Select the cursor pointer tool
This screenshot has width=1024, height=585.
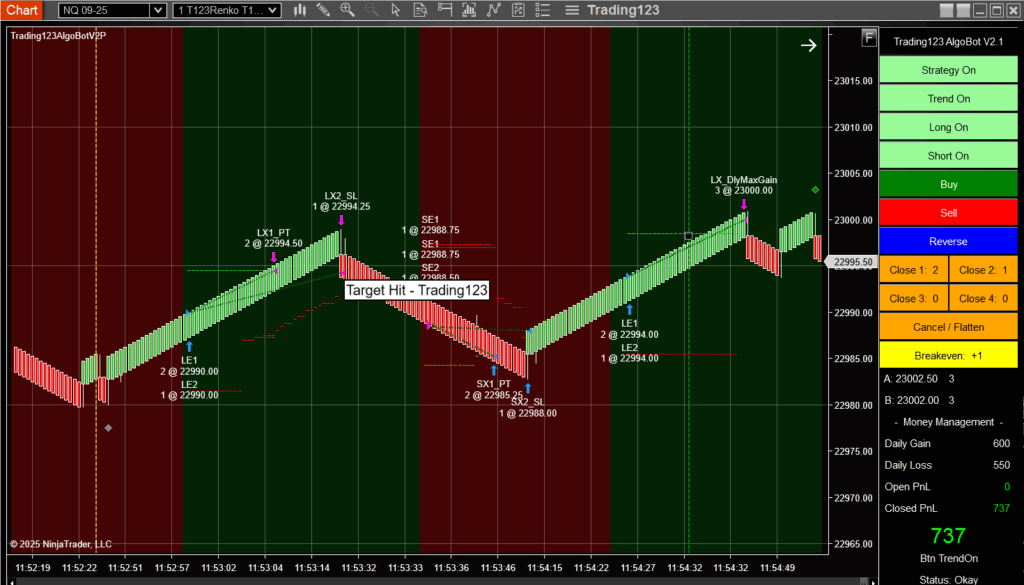[x=396, y=10]
